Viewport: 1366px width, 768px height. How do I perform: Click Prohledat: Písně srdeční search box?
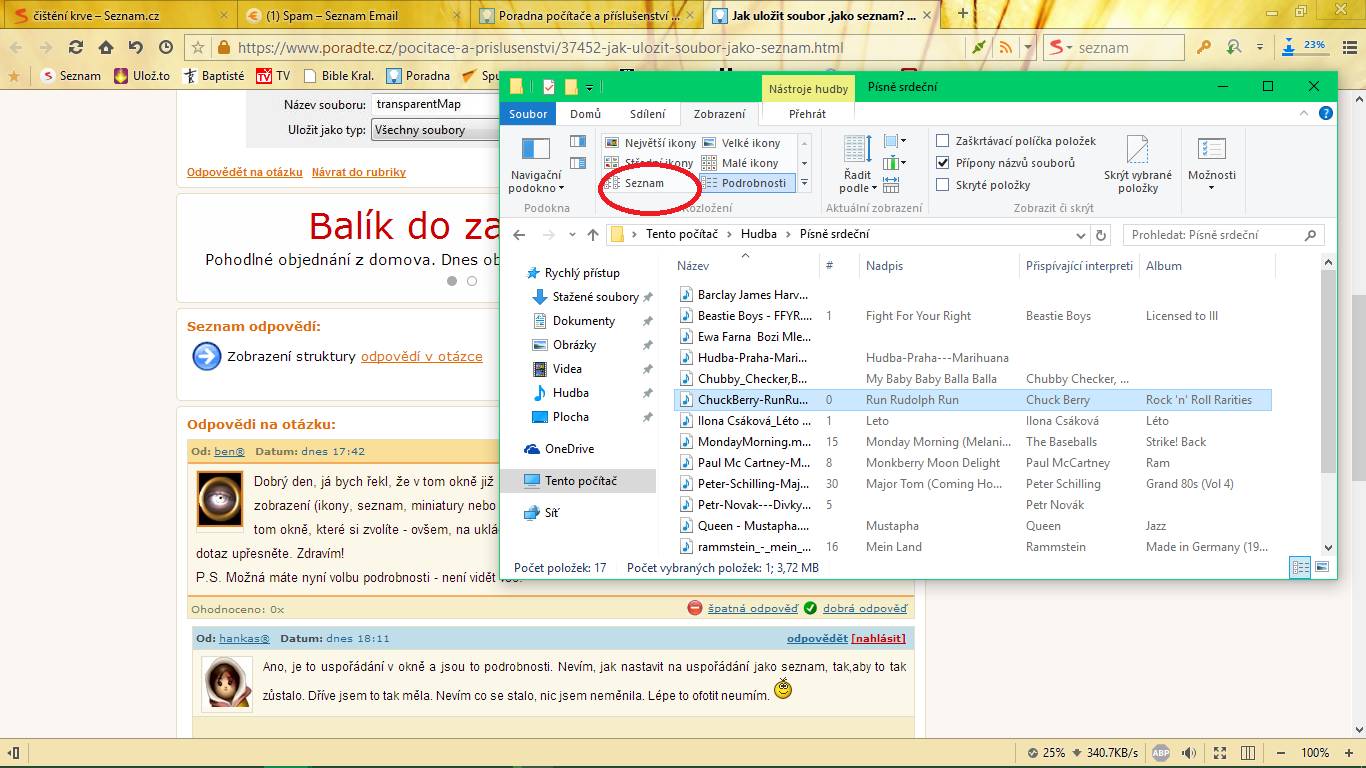[1224, 235]
